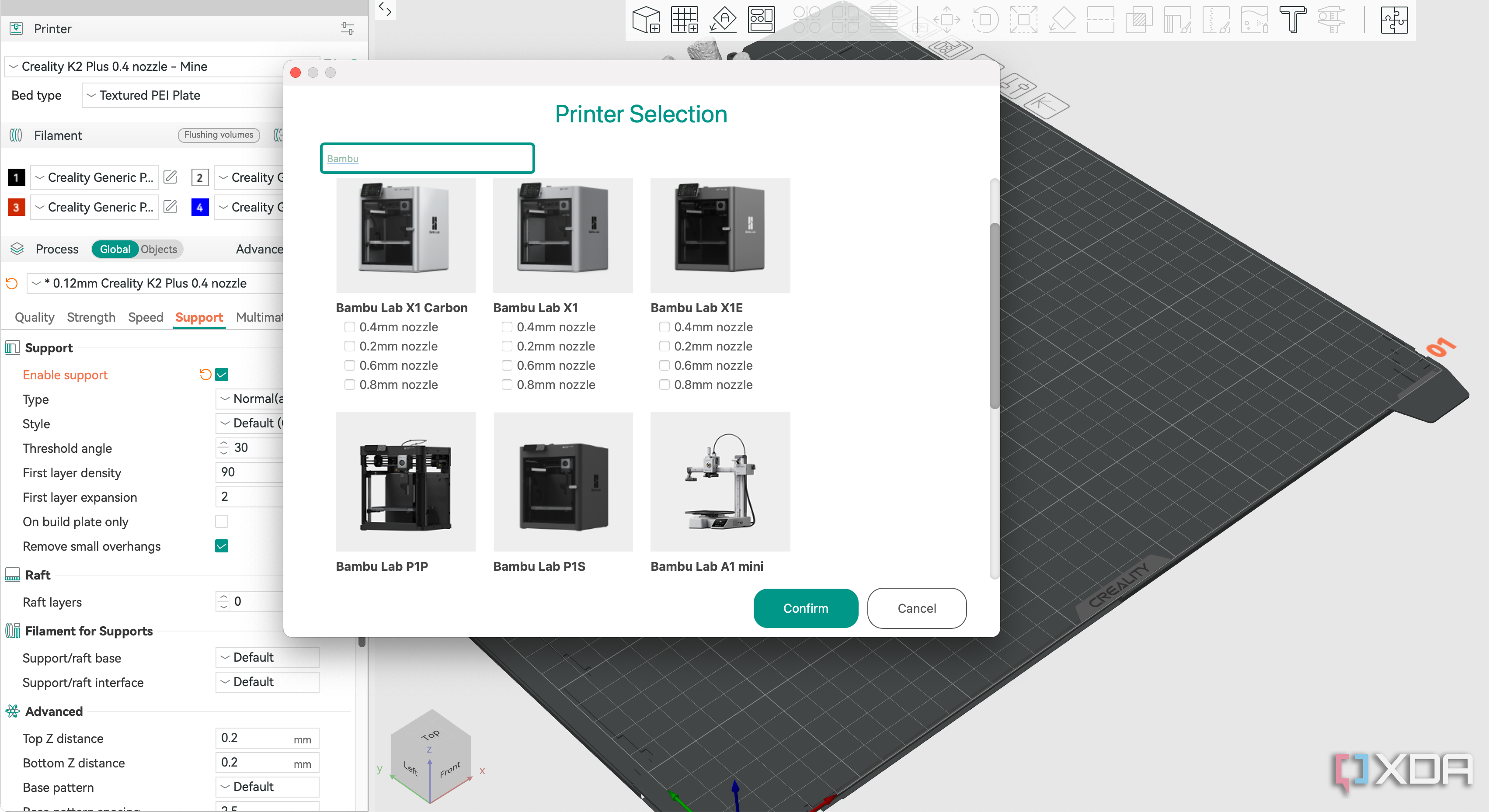Switch to the Speed tab

146,317
